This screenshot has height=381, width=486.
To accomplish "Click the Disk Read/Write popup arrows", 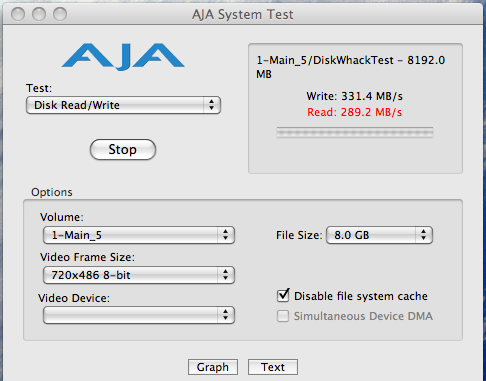I will click(211, 105).
